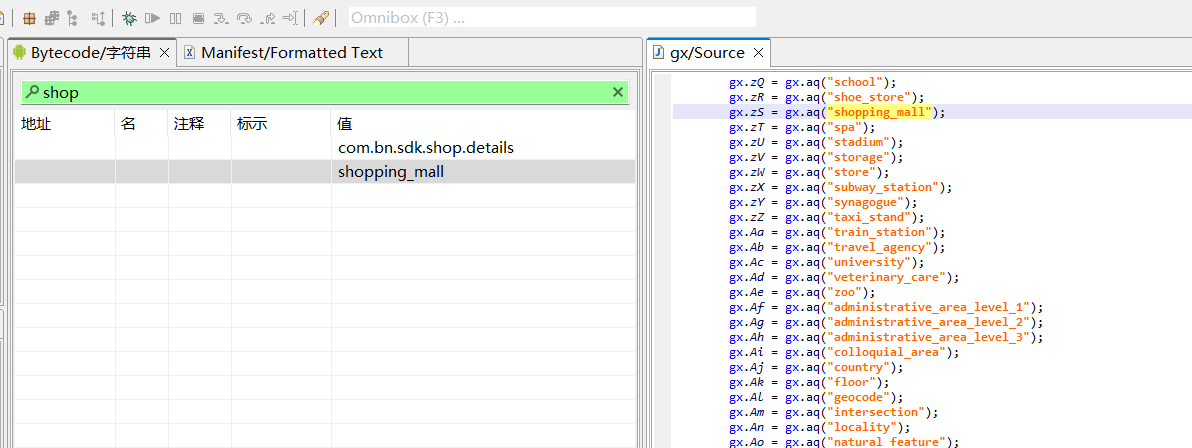Click the "locality" string in source

point(864,427)
